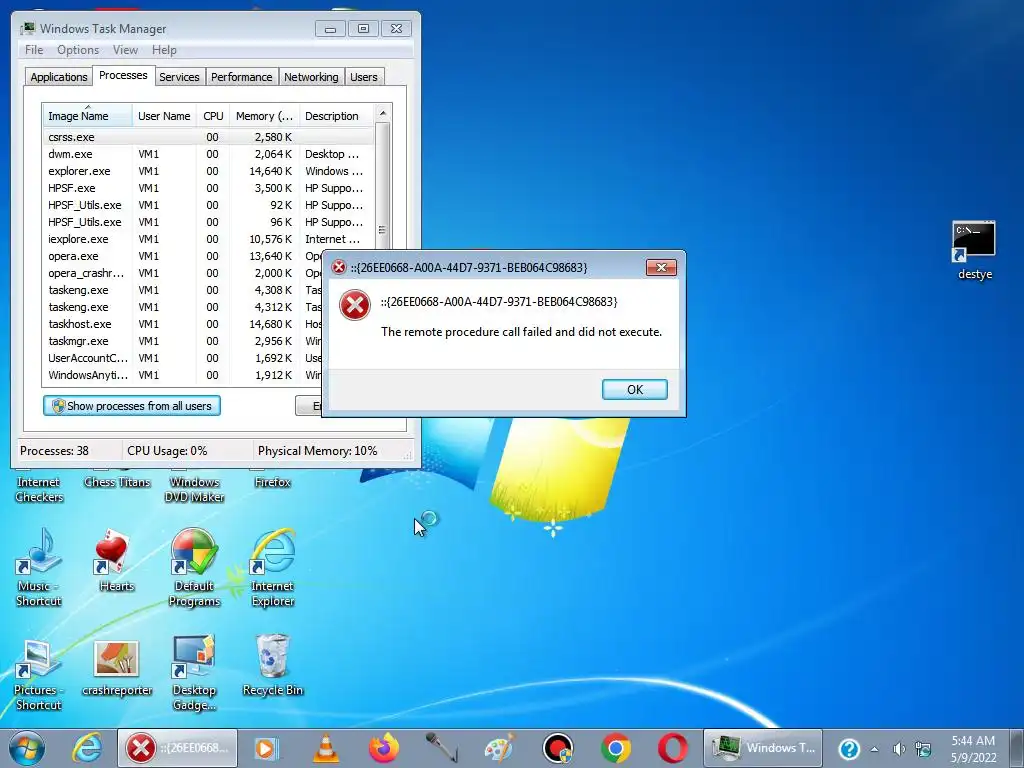Select the error dialog taskbar button
This screenshot has height=768, width=1024.
[178, 748]
